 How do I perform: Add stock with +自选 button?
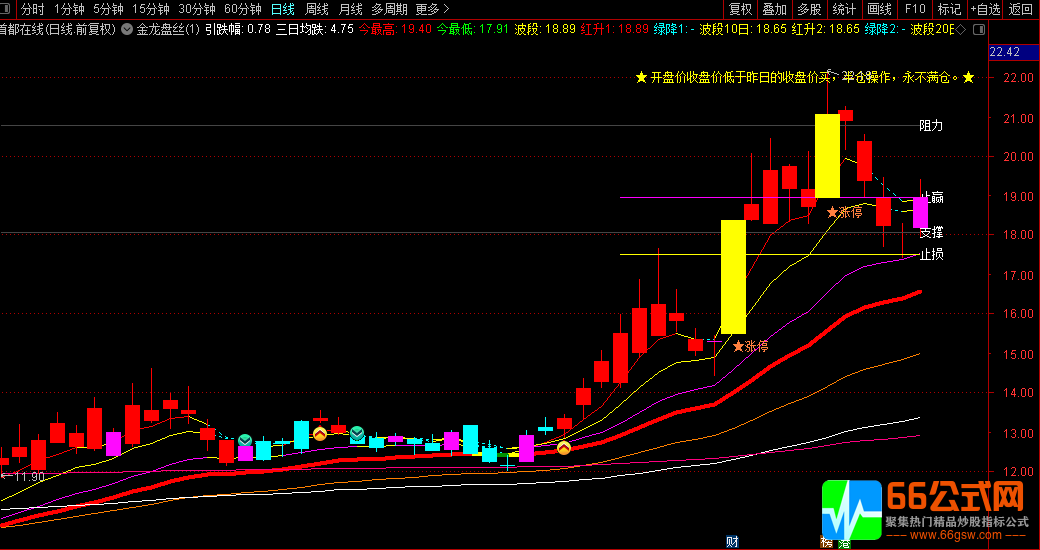(x=985, y=9)
